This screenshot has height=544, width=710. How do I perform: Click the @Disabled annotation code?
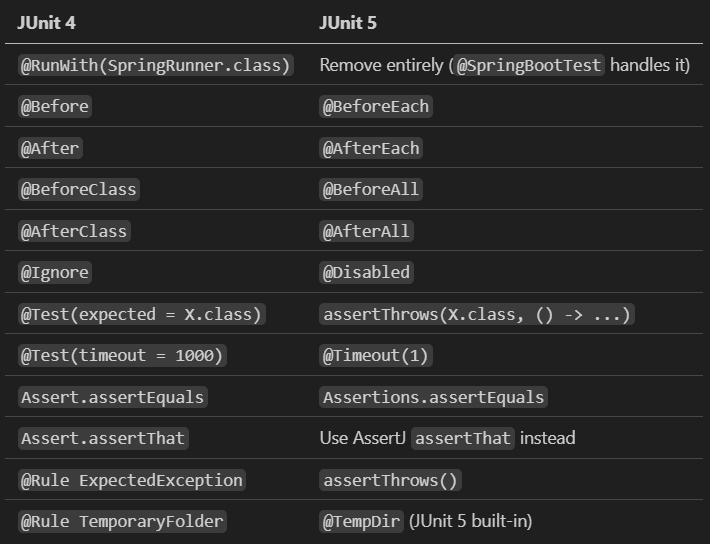click(x=366, y=273)
